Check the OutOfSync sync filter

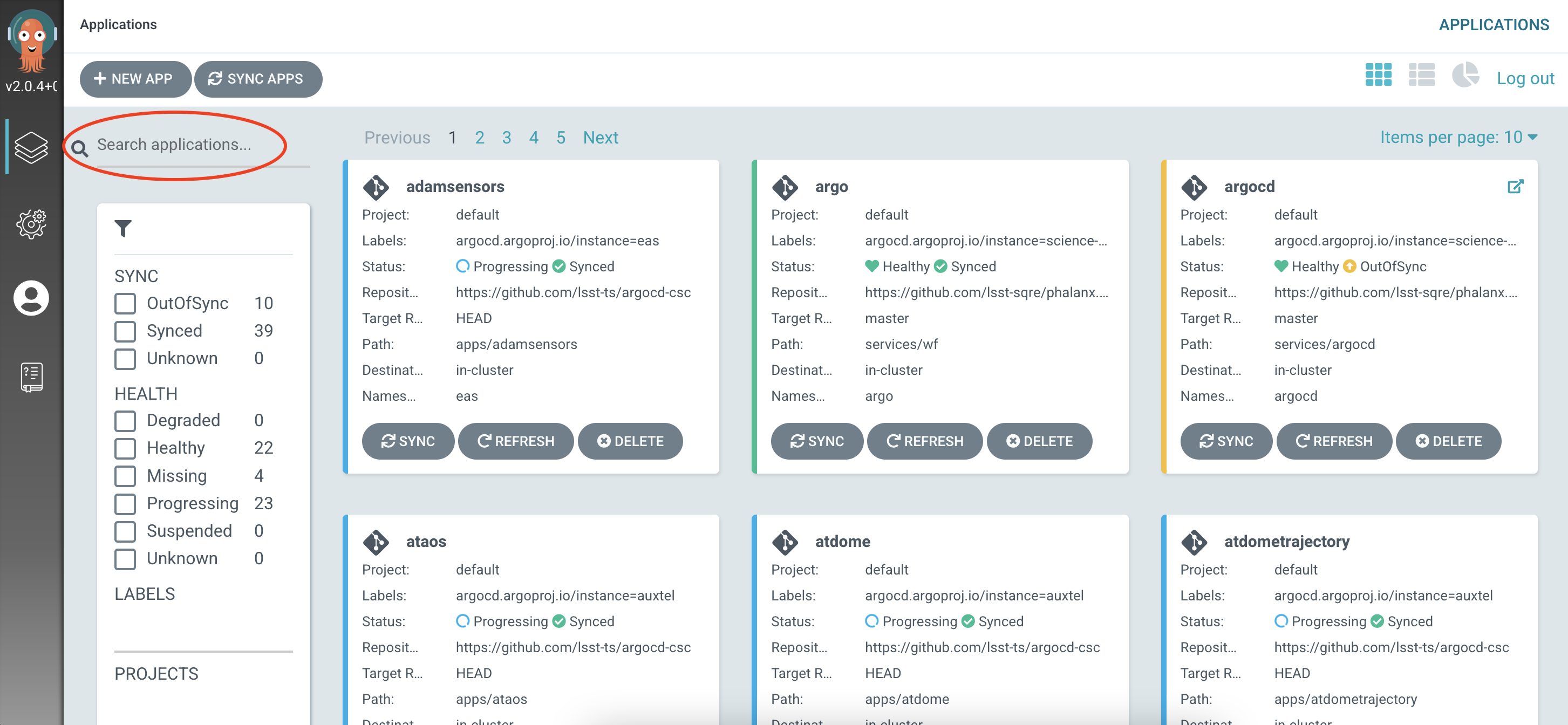(x=125, y=303)
